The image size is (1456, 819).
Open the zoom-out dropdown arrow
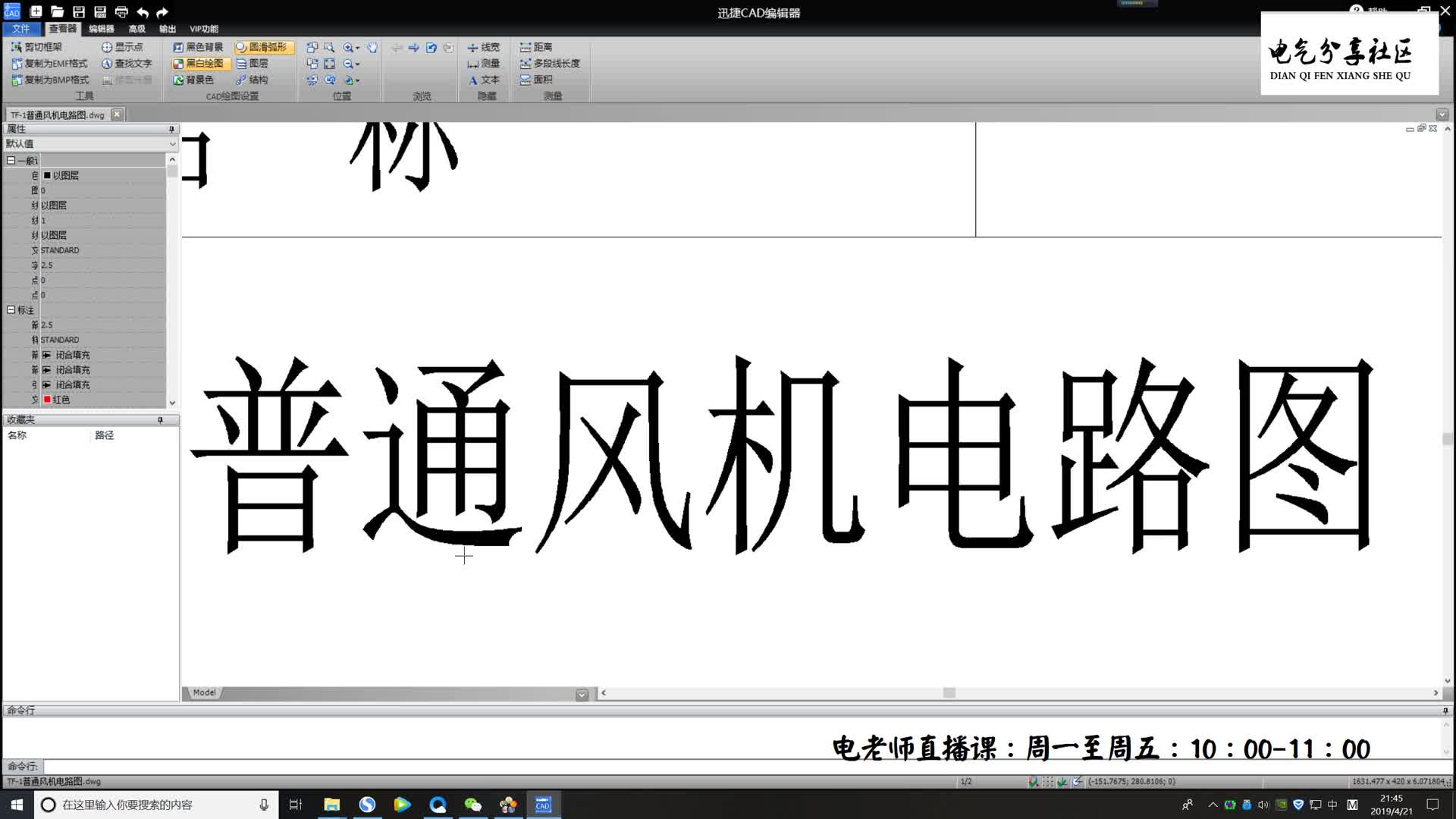(358, 64)
